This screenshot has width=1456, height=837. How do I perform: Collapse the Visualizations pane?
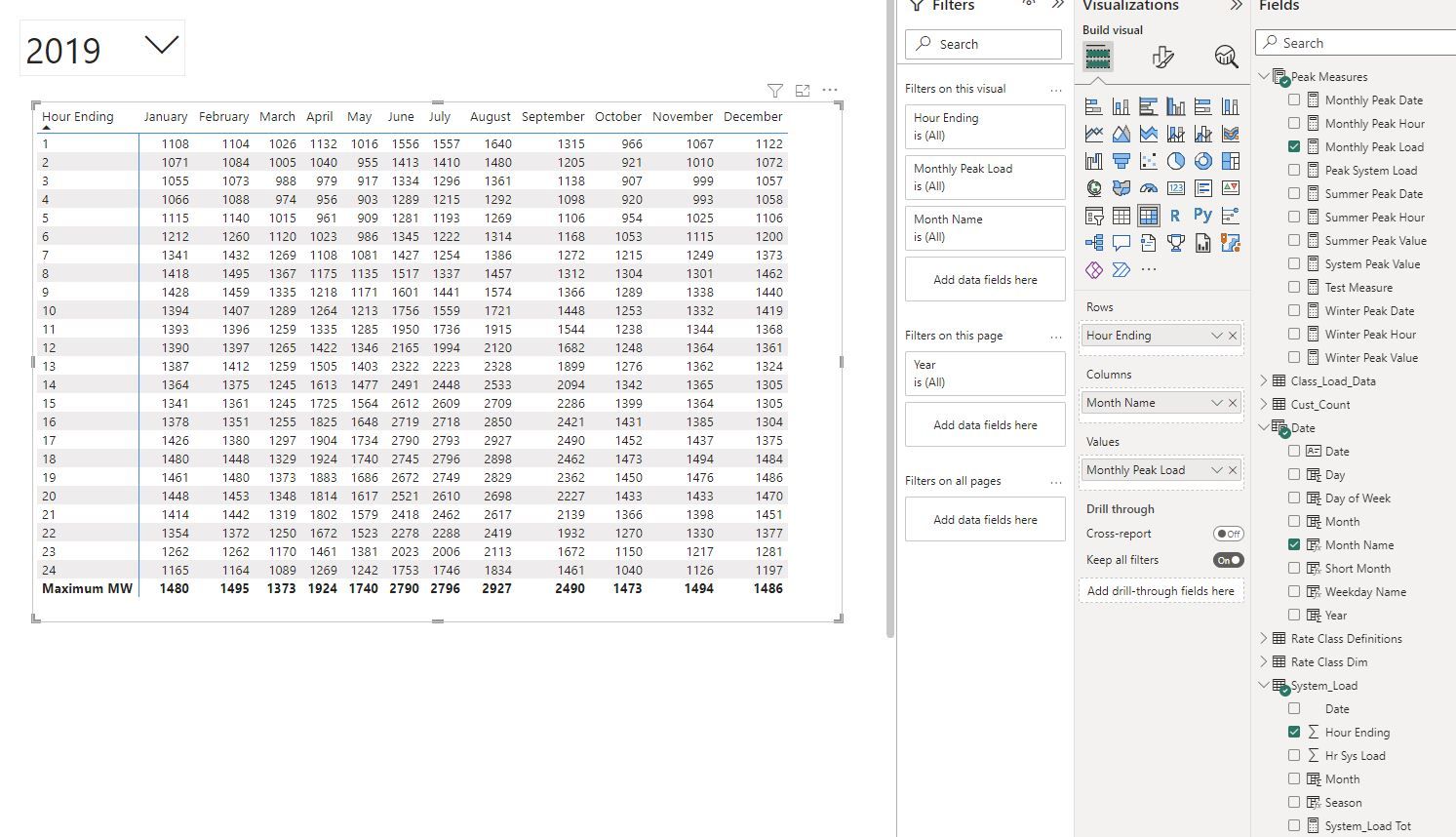pyautogui.click(x=1236, y=6)
